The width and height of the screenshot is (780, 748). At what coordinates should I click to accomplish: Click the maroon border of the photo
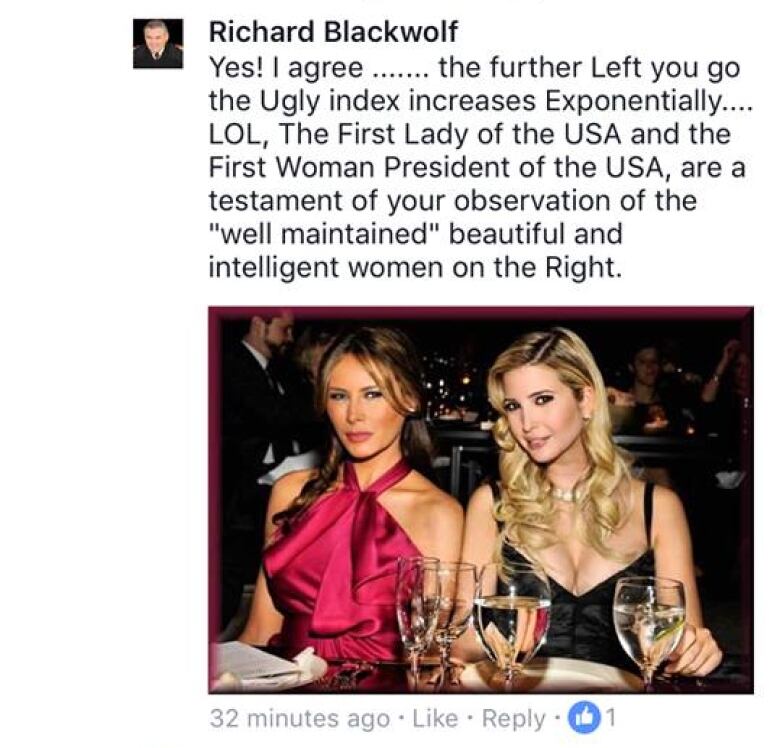point(481,313)
